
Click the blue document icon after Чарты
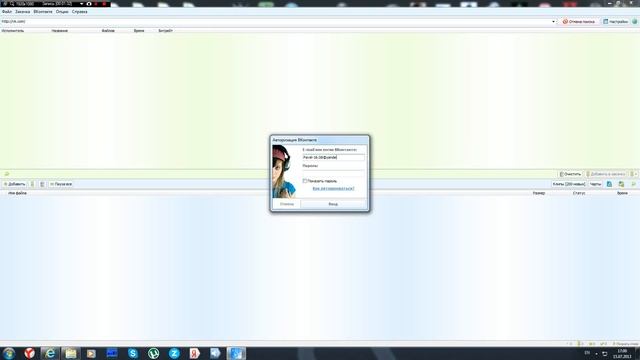pos(609,184)
